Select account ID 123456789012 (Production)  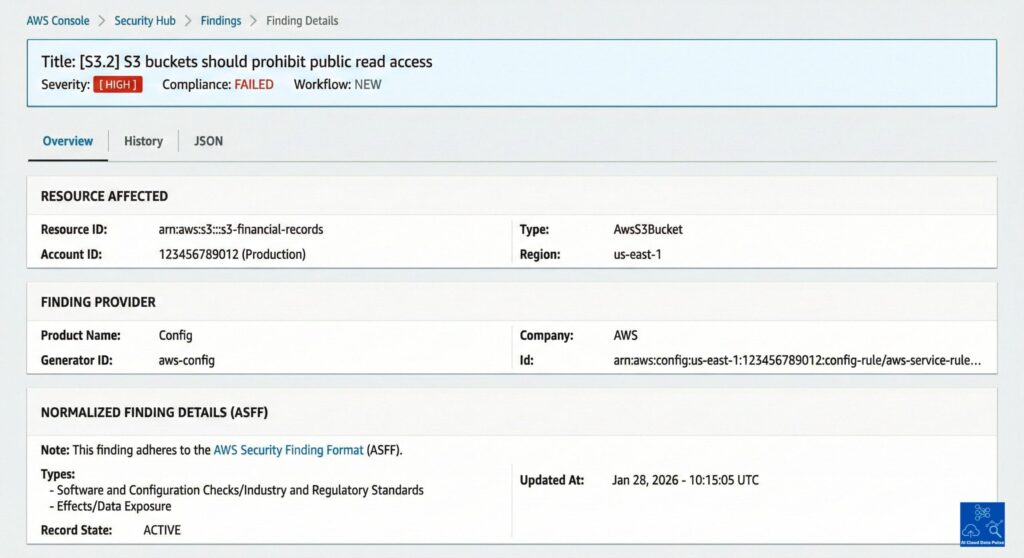232,254
